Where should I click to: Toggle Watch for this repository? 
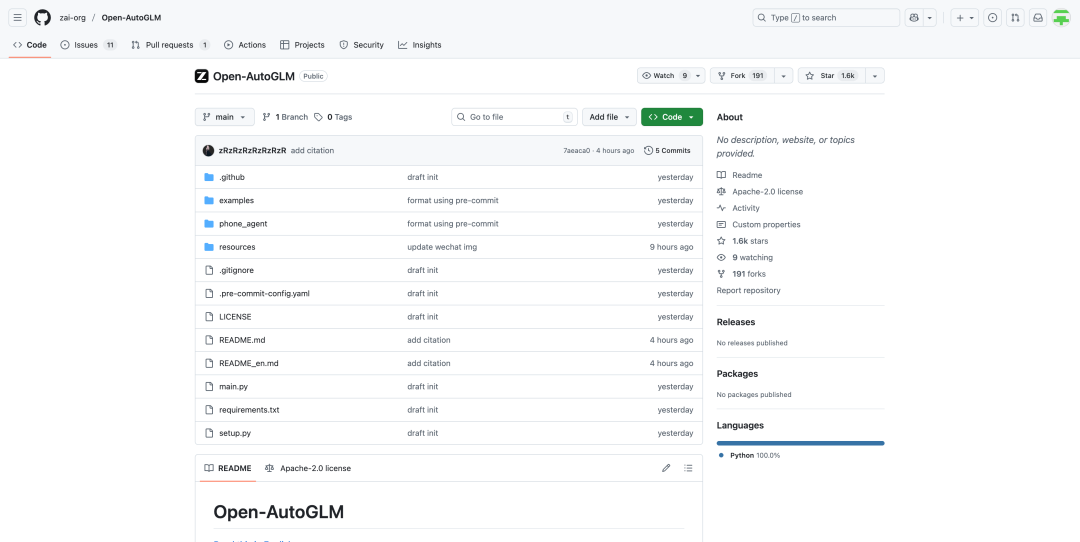[664, 76]
